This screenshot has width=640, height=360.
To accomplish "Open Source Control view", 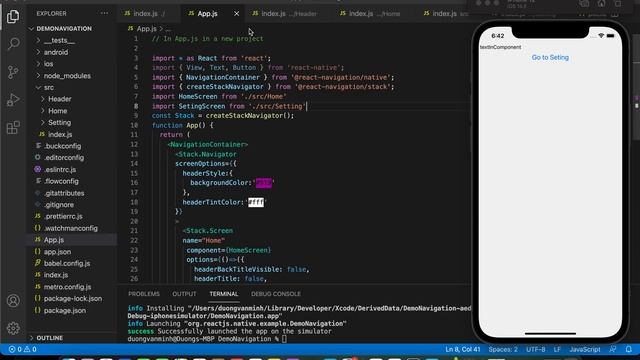I will (x=13, y=72).
